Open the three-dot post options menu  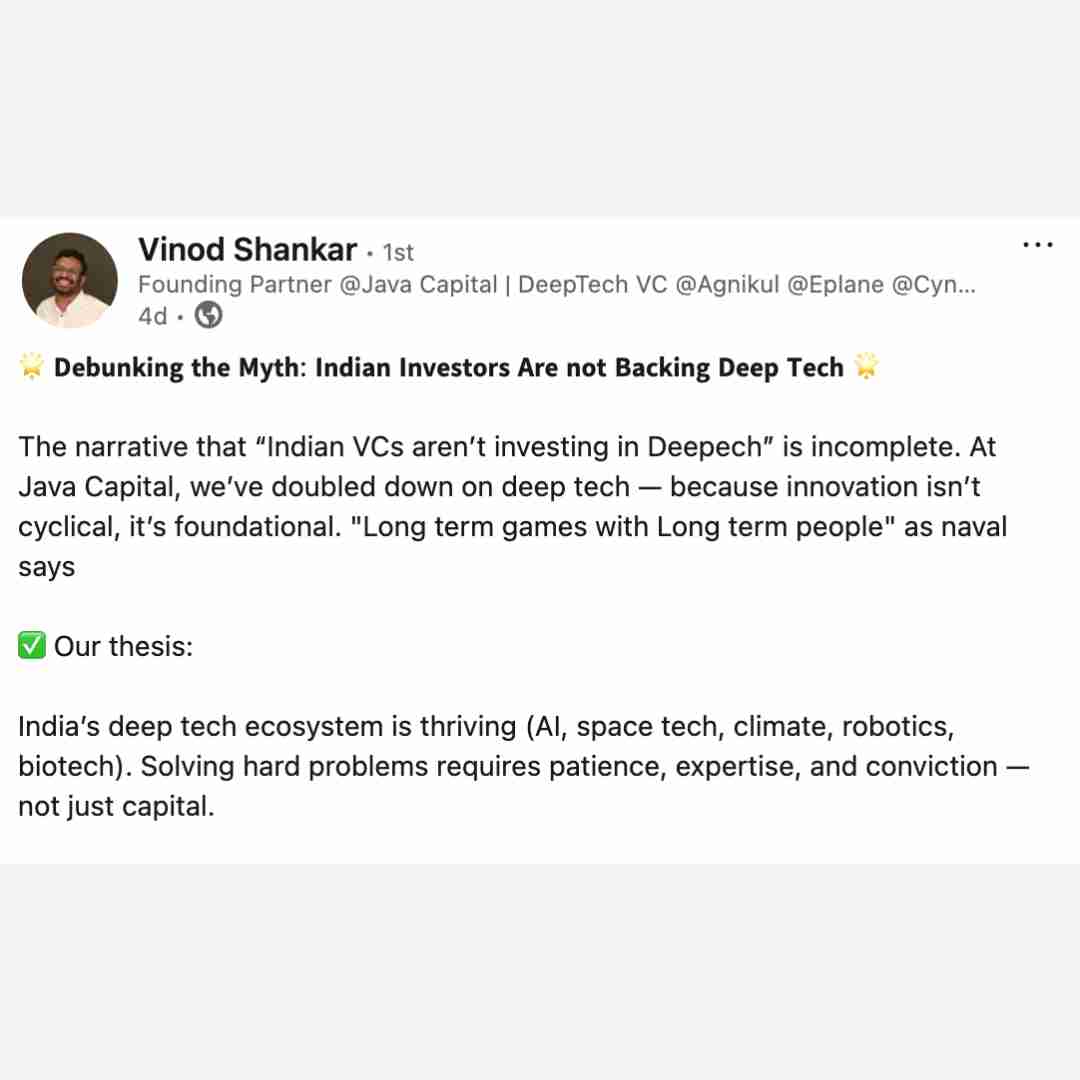tap(1038, 245)
